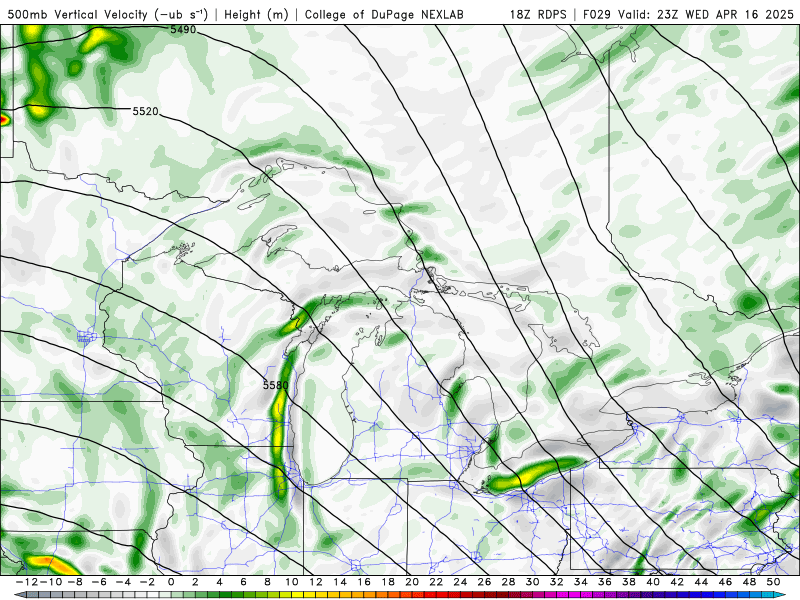Click the 42 colorbar value
The height and width of the screenshot is (600, 800).
click(x=677, y=582)
